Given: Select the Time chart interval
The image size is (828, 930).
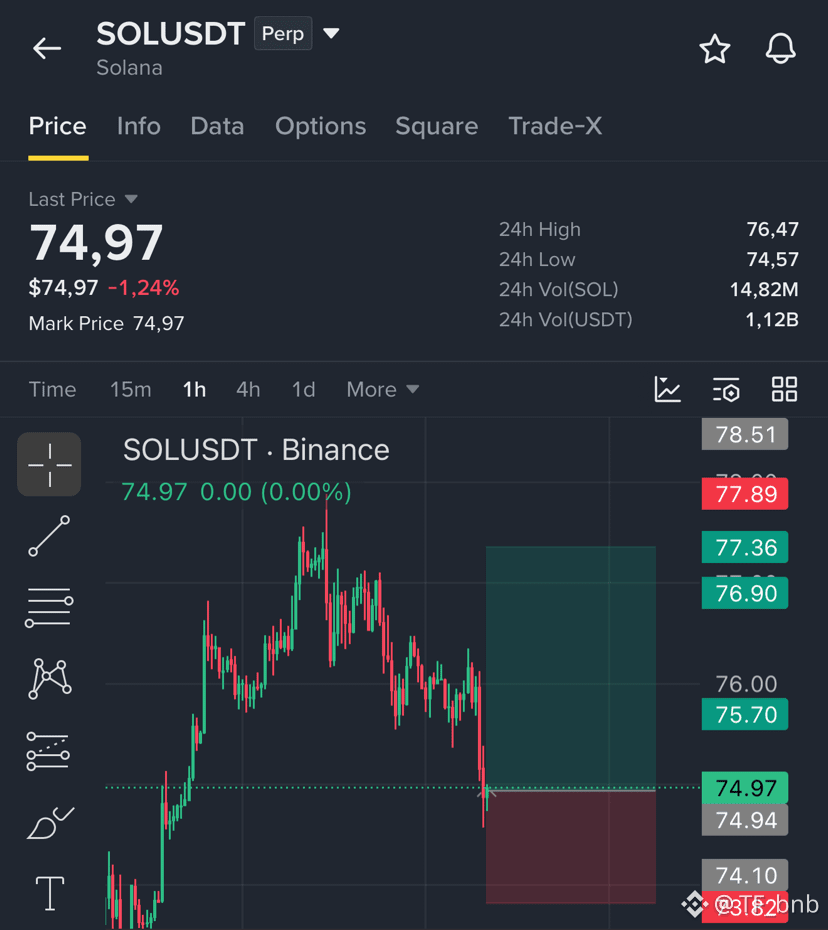Looking at the screenshot, I should pyautogui.click(x=52, y=390).
